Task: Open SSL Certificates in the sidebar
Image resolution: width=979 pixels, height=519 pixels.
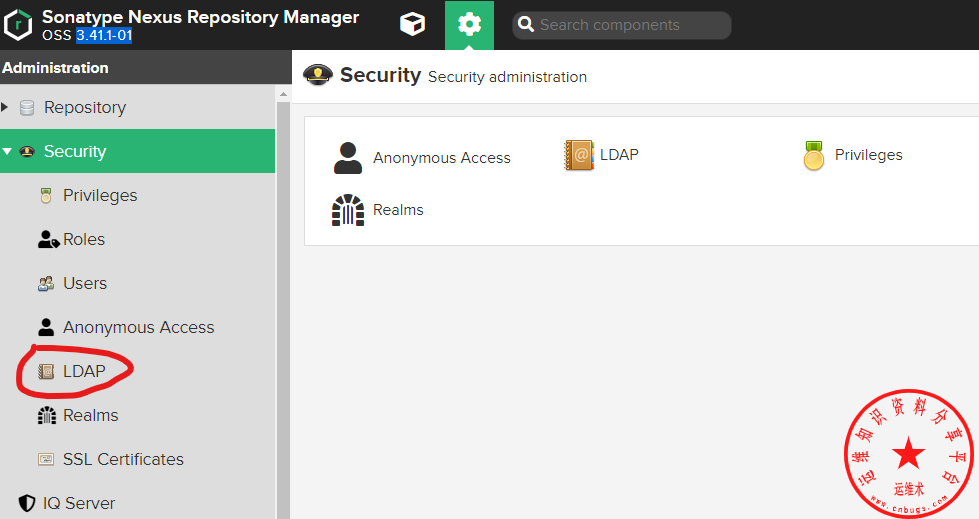Action: [x=123, y=459]
